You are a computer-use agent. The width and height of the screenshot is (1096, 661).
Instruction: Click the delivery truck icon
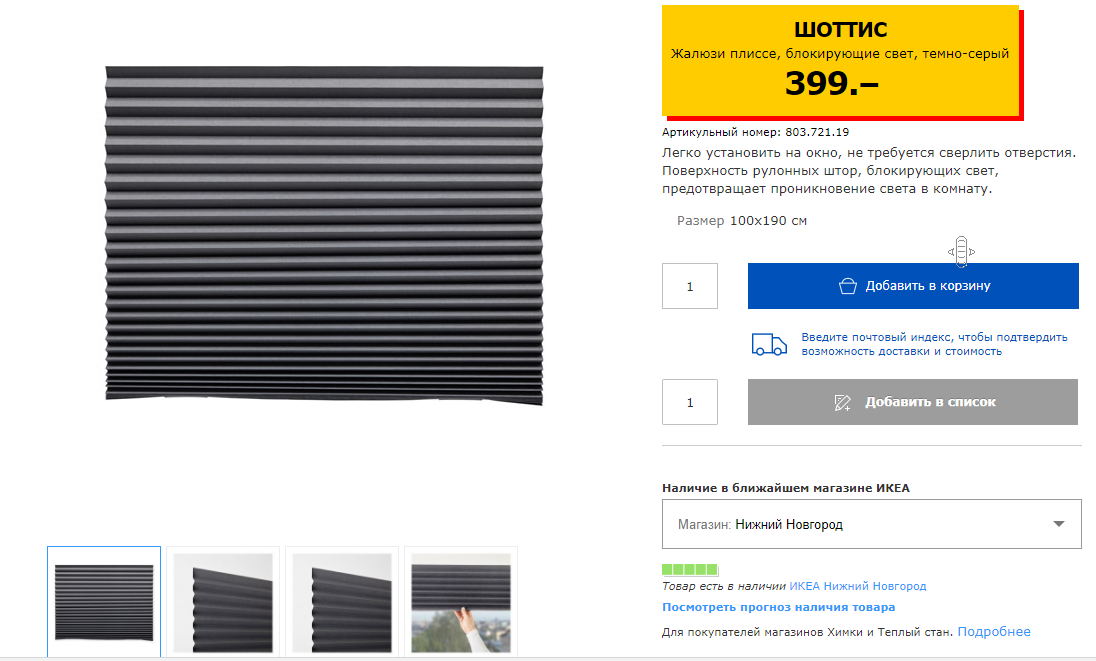(x=769, y=344)
